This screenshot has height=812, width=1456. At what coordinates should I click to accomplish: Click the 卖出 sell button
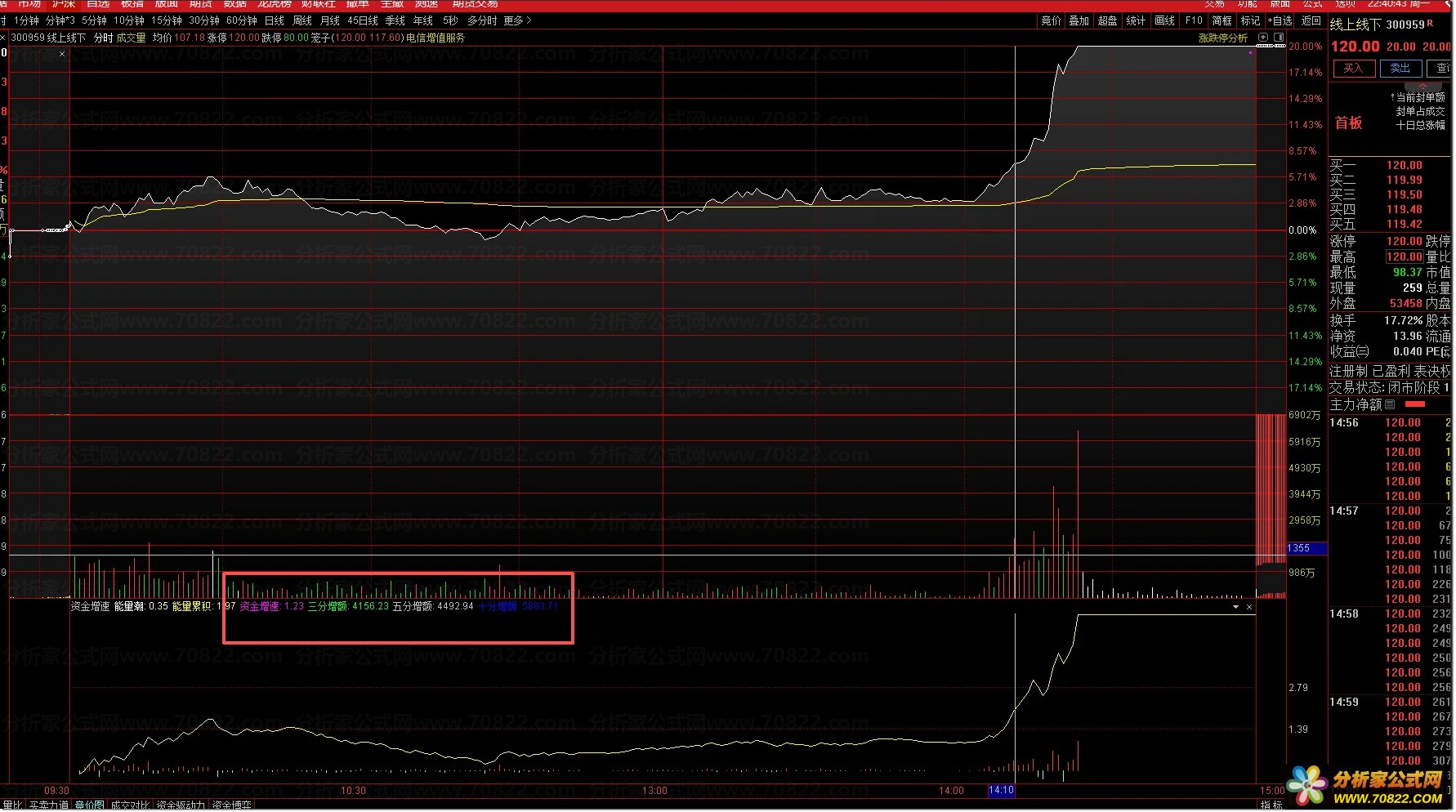tap(1400, 69)
